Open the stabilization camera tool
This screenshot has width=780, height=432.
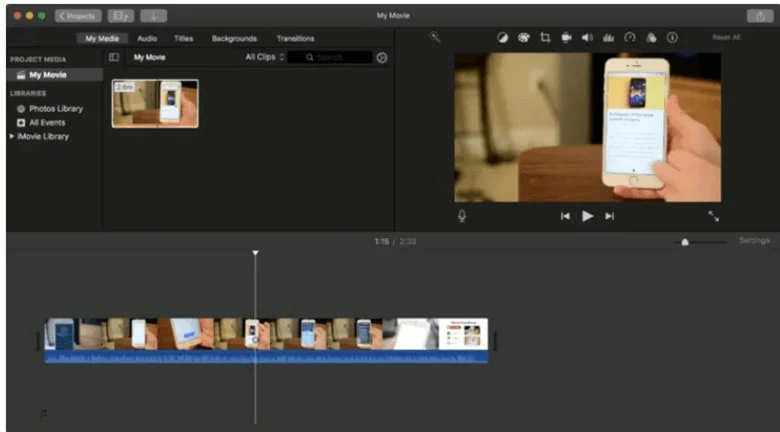pos(566,38)
